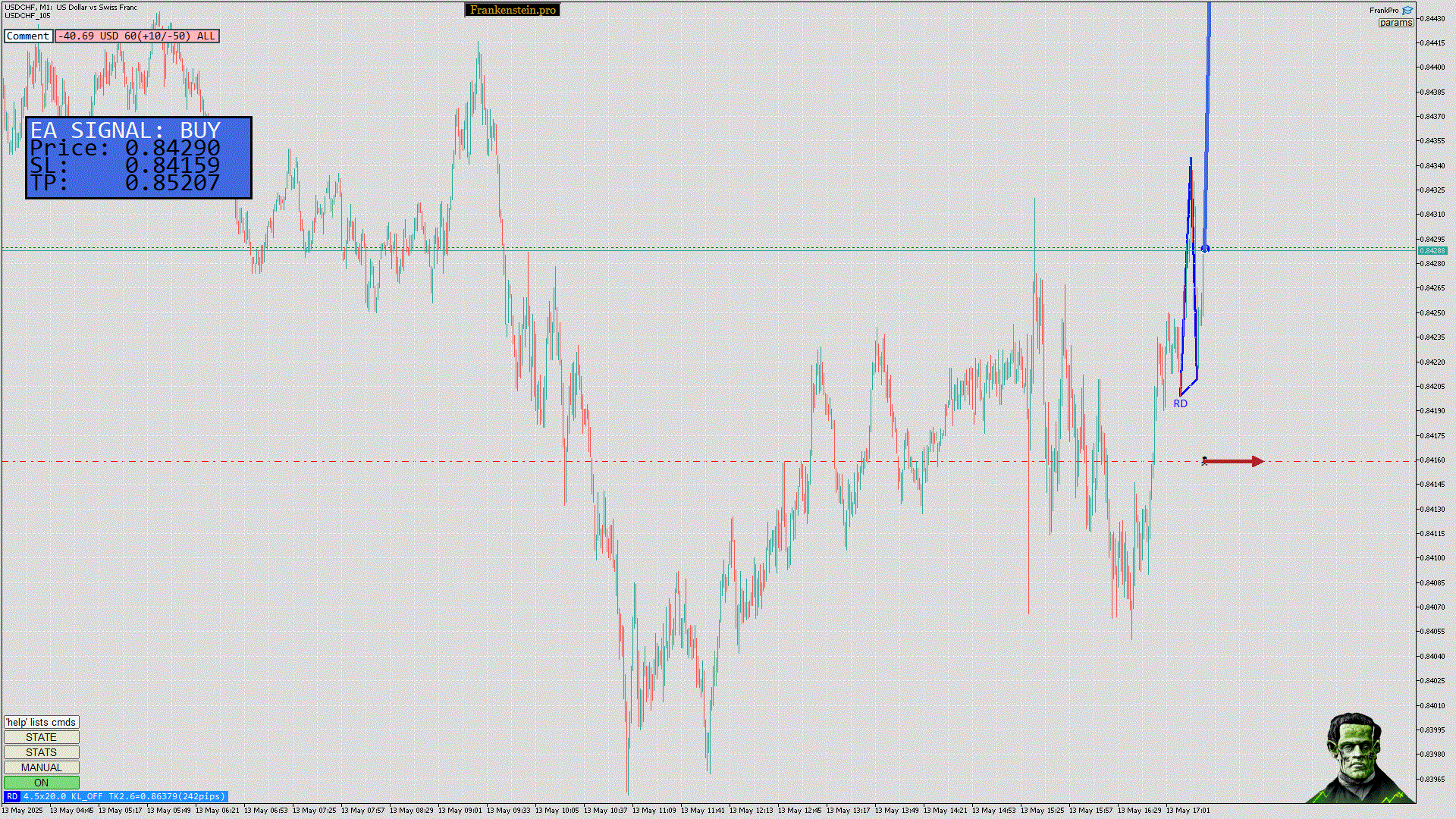Select the TP: 0.85207 line
The image size is (1456, 819).
coord(125,182)
